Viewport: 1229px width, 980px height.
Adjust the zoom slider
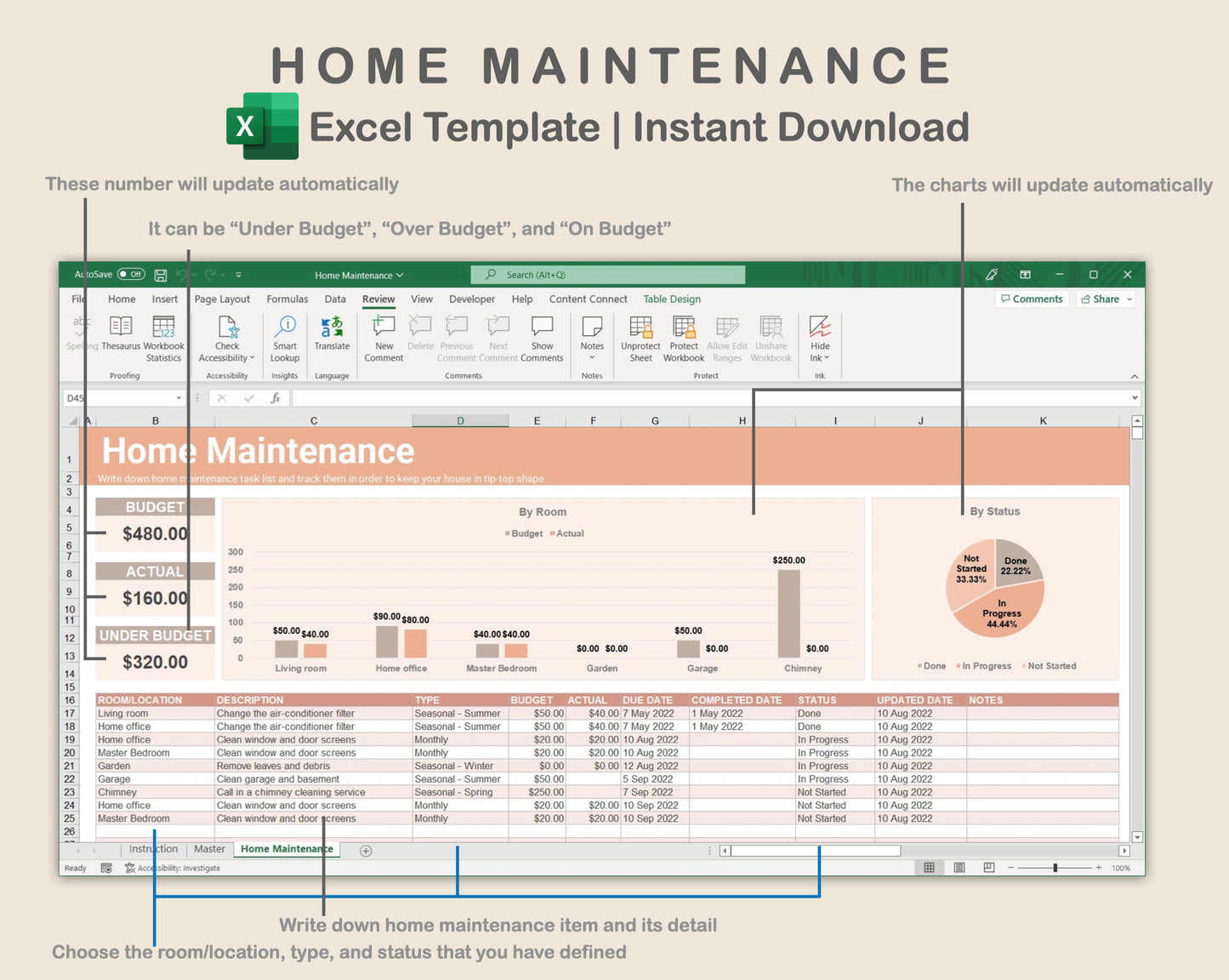[x=1055, y=868]
